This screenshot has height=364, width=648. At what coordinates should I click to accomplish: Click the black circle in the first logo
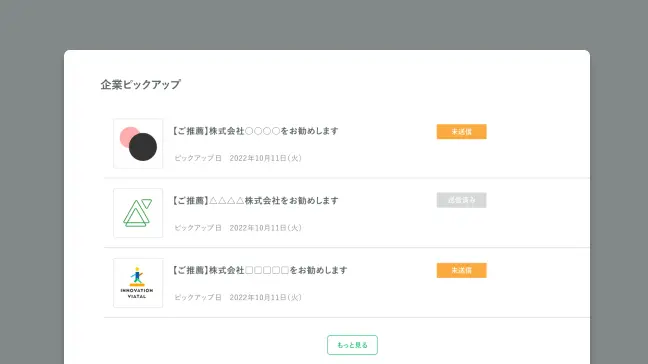click(143, 147)
